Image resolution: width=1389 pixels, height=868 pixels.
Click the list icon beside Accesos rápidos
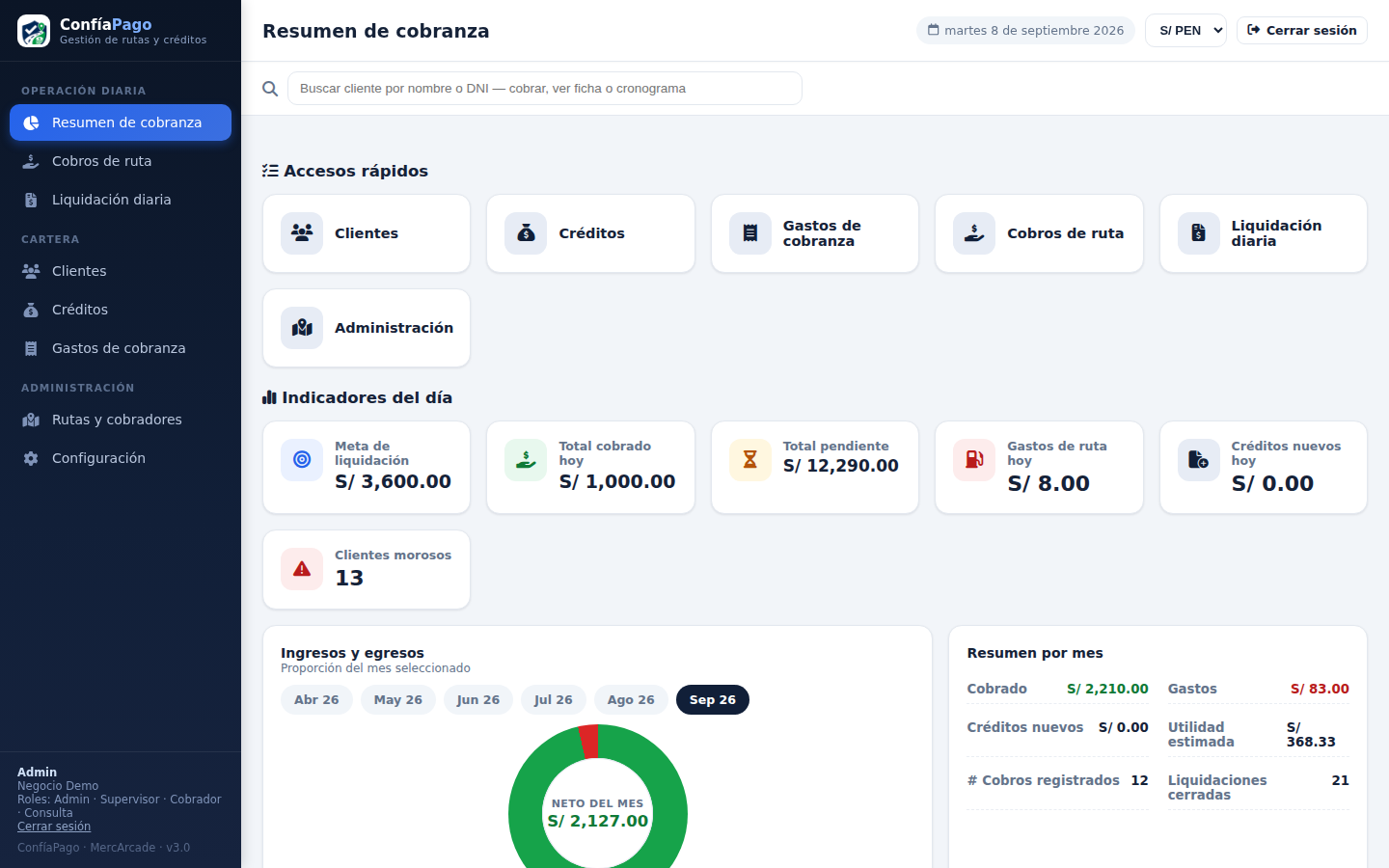[270, 171]
